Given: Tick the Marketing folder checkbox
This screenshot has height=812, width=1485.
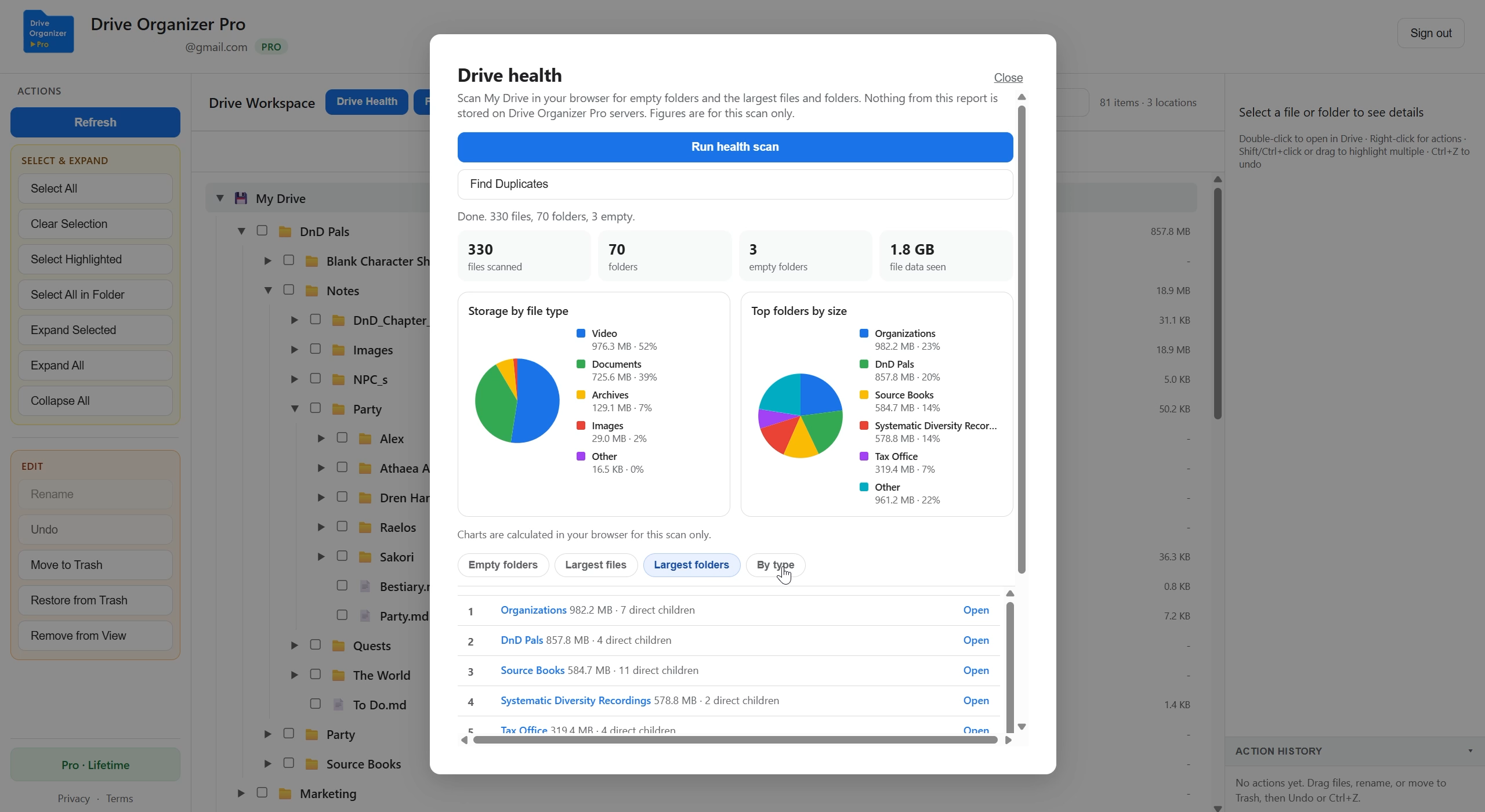Looking at the screenshot, I should tap(262, 793).
